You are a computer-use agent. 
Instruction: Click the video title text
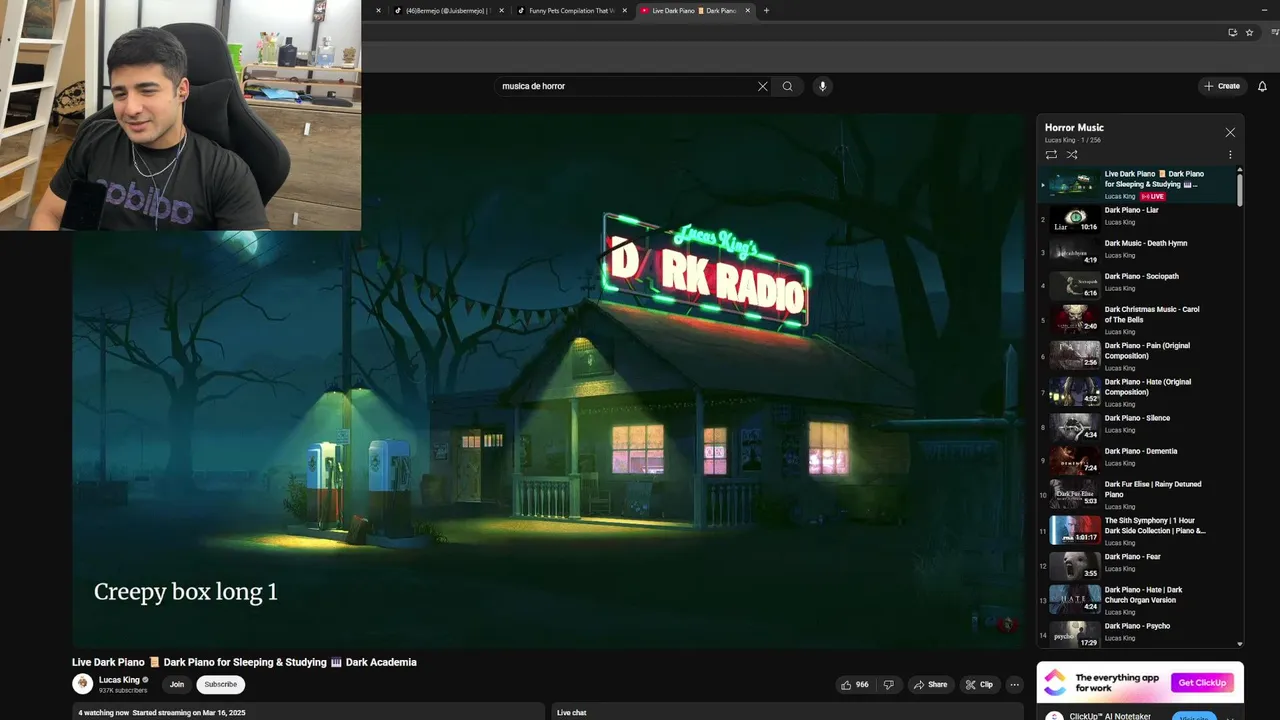coord(244,662)
